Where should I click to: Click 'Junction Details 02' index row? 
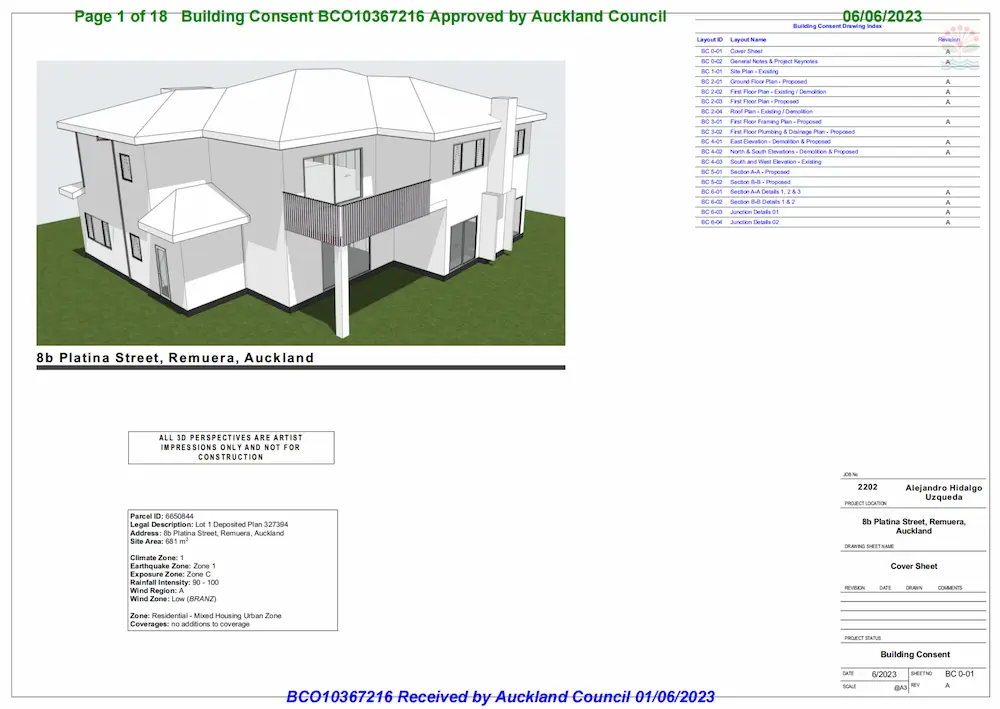pos(837,222)
